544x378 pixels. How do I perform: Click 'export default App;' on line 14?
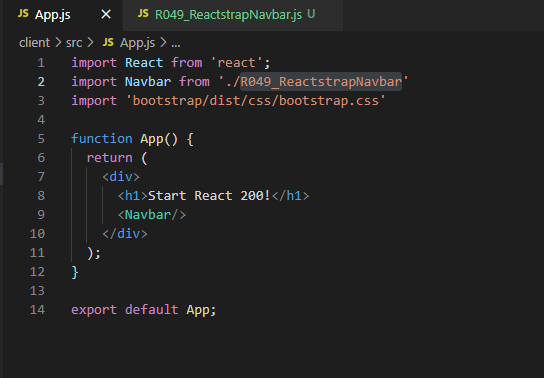(144, 310)
